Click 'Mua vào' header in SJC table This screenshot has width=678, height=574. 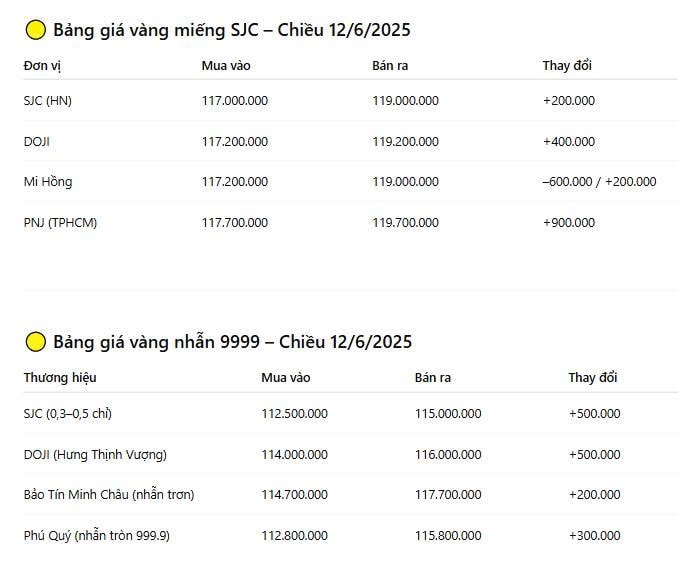[226, 66]
